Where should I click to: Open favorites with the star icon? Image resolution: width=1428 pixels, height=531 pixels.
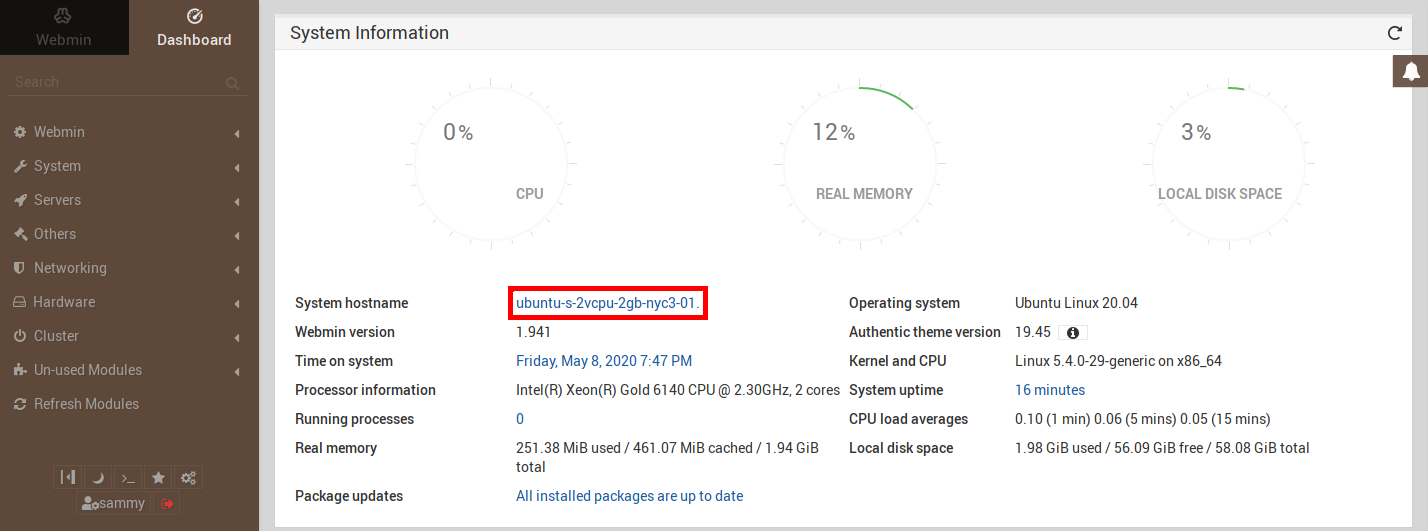(x=158, y=477)
